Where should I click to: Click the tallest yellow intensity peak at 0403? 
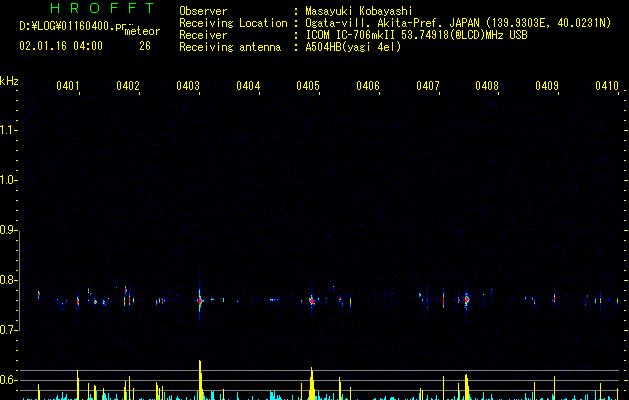click(200, 380)
